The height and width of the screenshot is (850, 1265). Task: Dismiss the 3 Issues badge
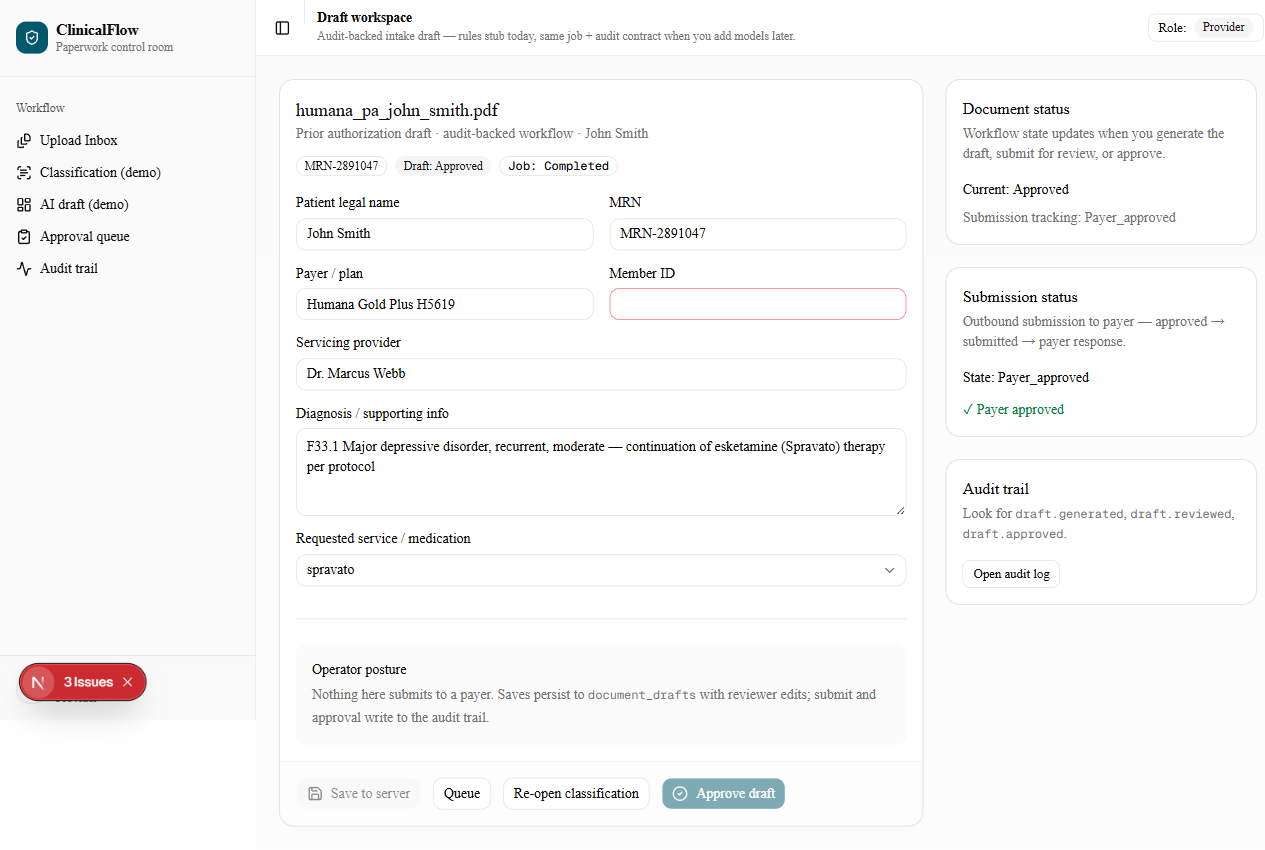pyautogui.click(x=127, y=682)
